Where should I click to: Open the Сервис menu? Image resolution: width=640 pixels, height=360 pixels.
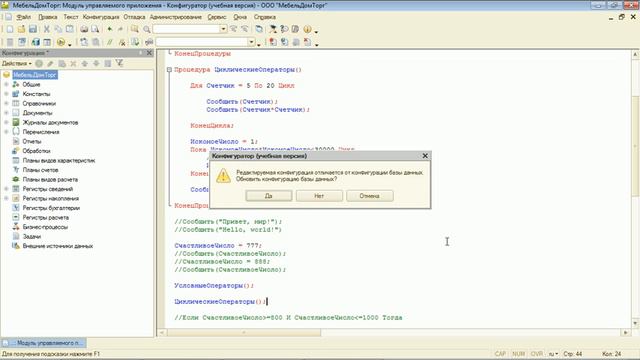(217, 17)
